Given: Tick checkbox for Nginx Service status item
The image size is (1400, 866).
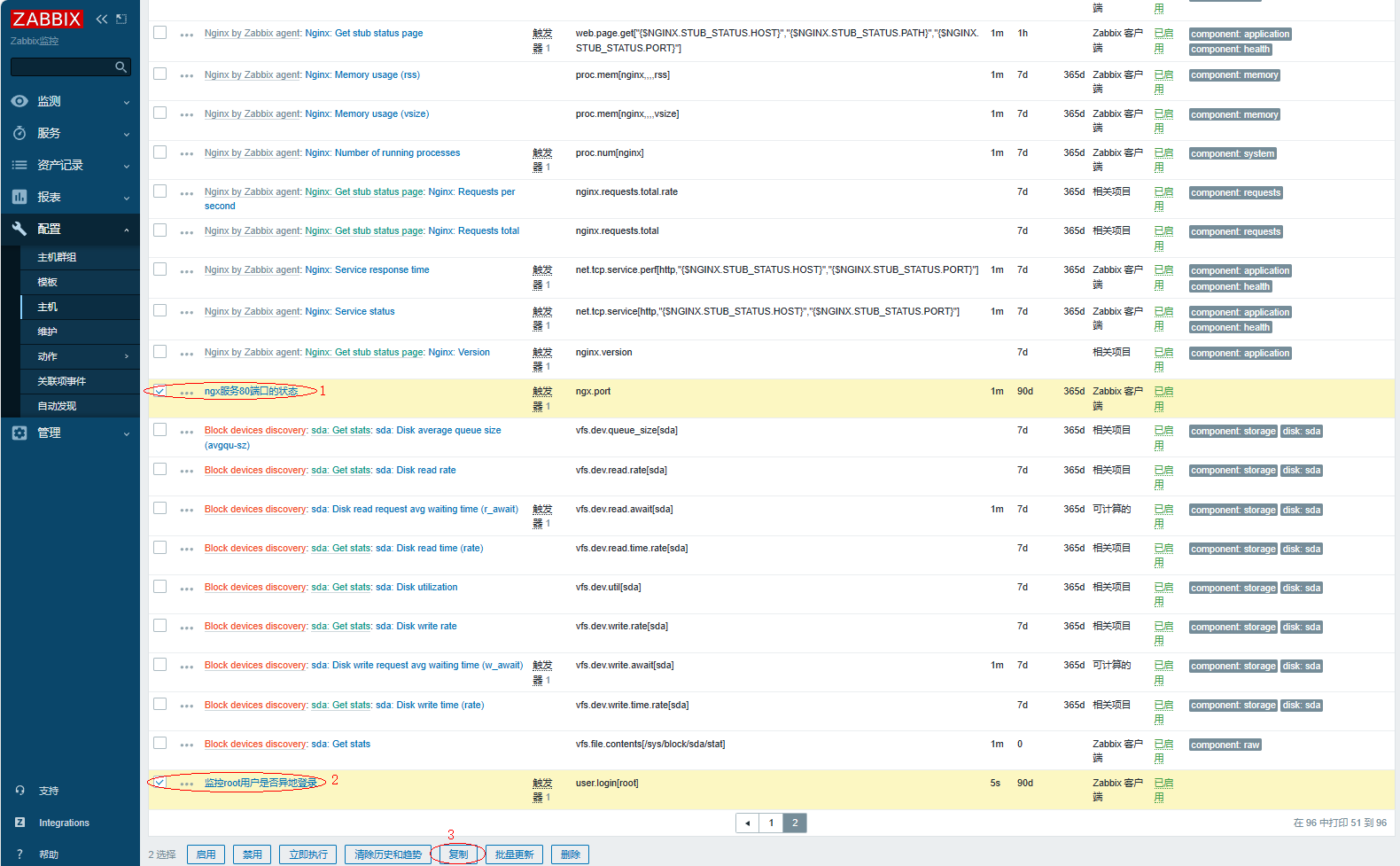Looking at the screenshot, I should pos(159,310).
